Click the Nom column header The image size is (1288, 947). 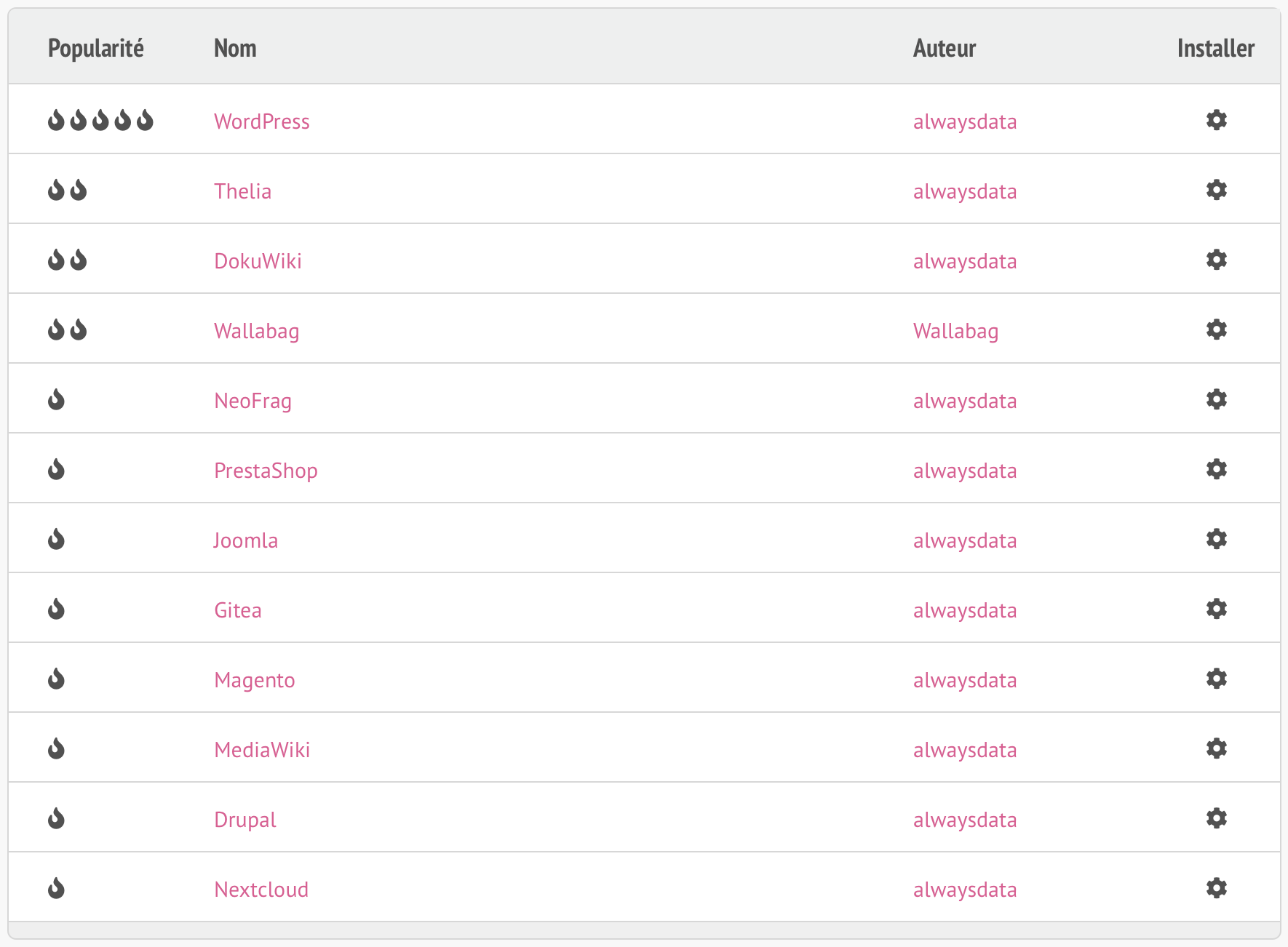(x=235, y=48)
